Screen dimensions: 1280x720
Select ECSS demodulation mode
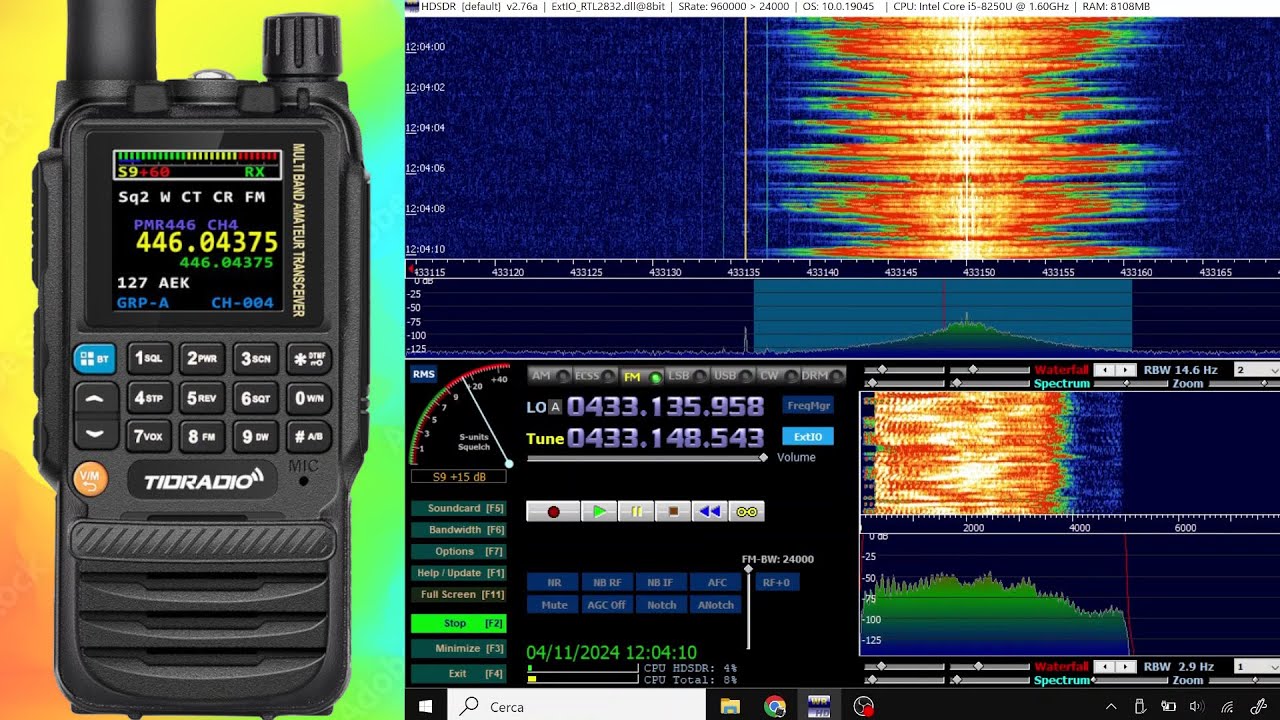(x=595, y=376)
